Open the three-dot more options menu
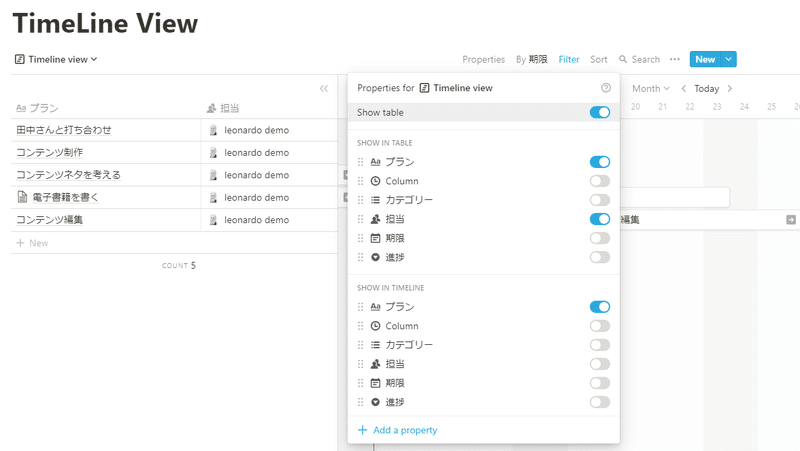 click(x=674, y=59)
